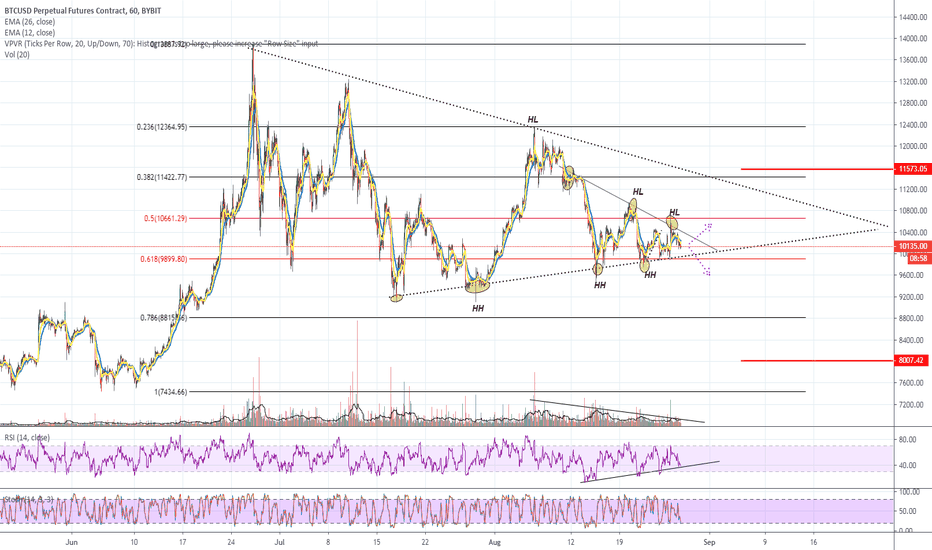Click the 08:58 candle countdown label
The height and width of the screenshot is (550, 932).
coord(918,259)
